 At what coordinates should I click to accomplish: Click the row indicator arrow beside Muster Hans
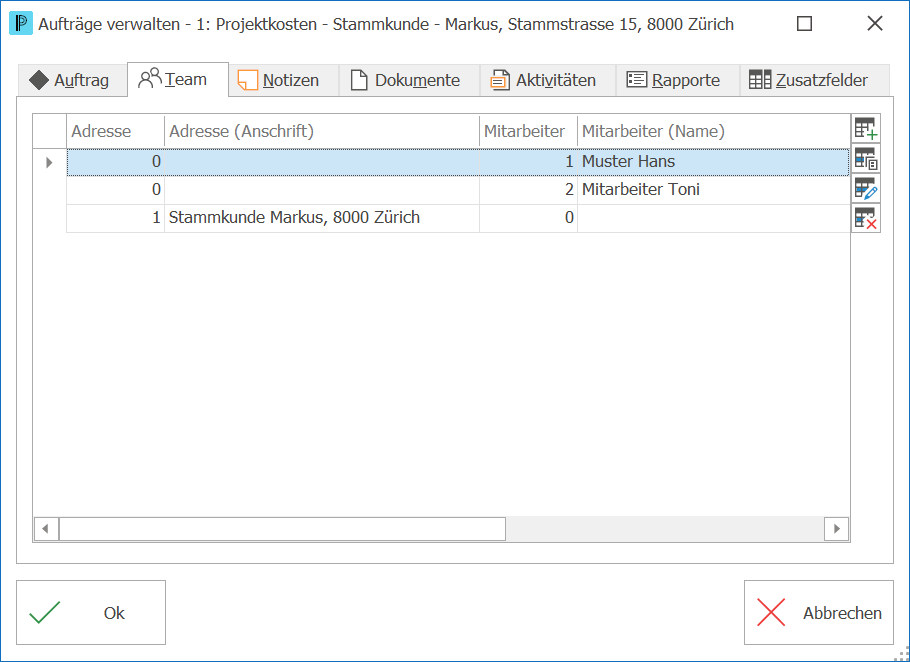click(x=49, y=162)
